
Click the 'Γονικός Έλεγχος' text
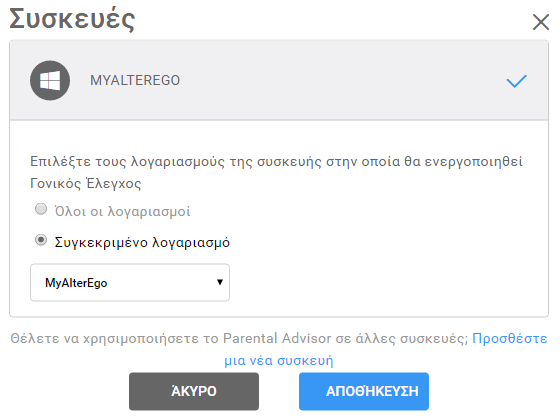tap(86, 184)
